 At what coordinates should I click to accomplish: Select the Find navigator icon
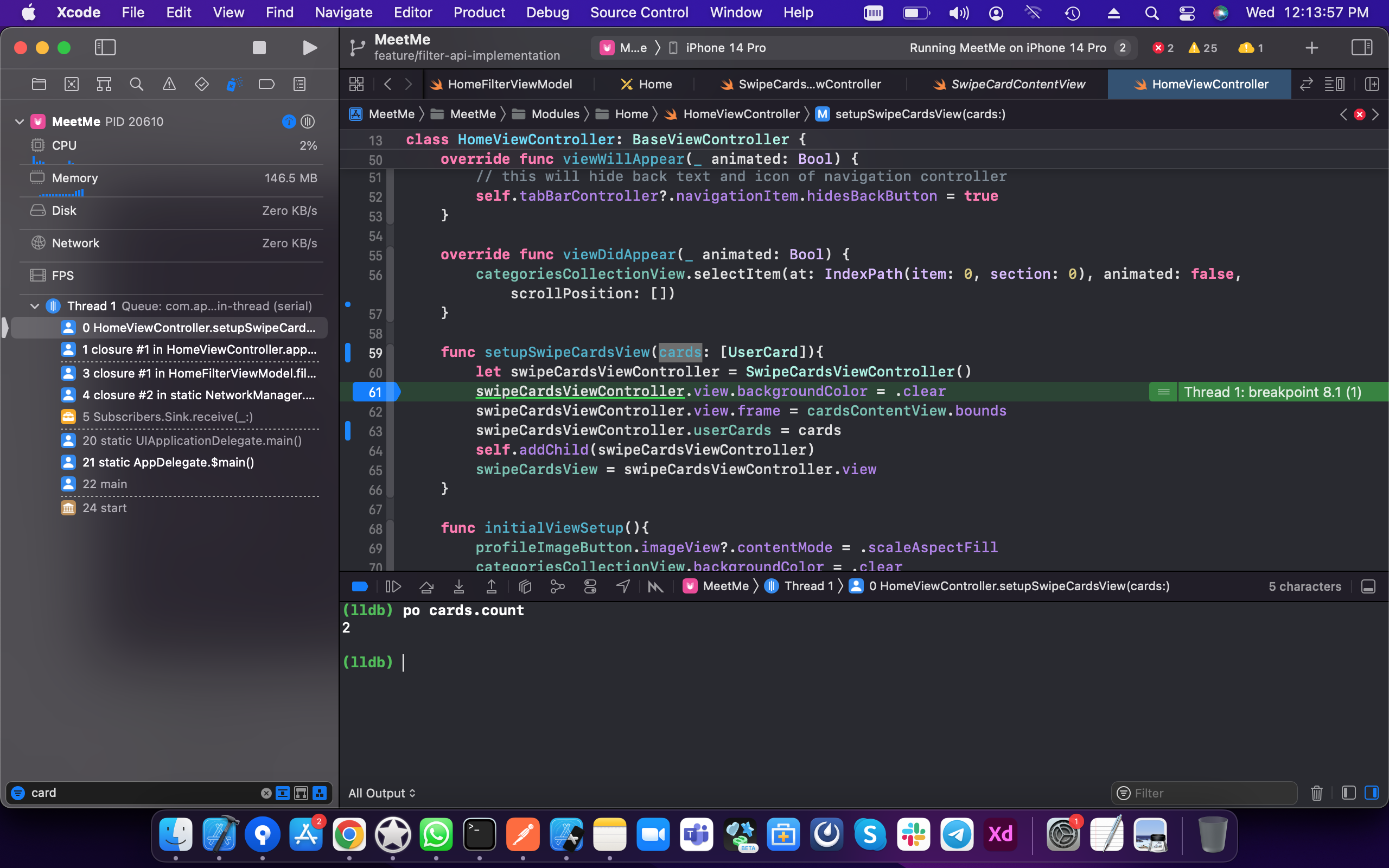pyautogui.click(x=136, y=85)
